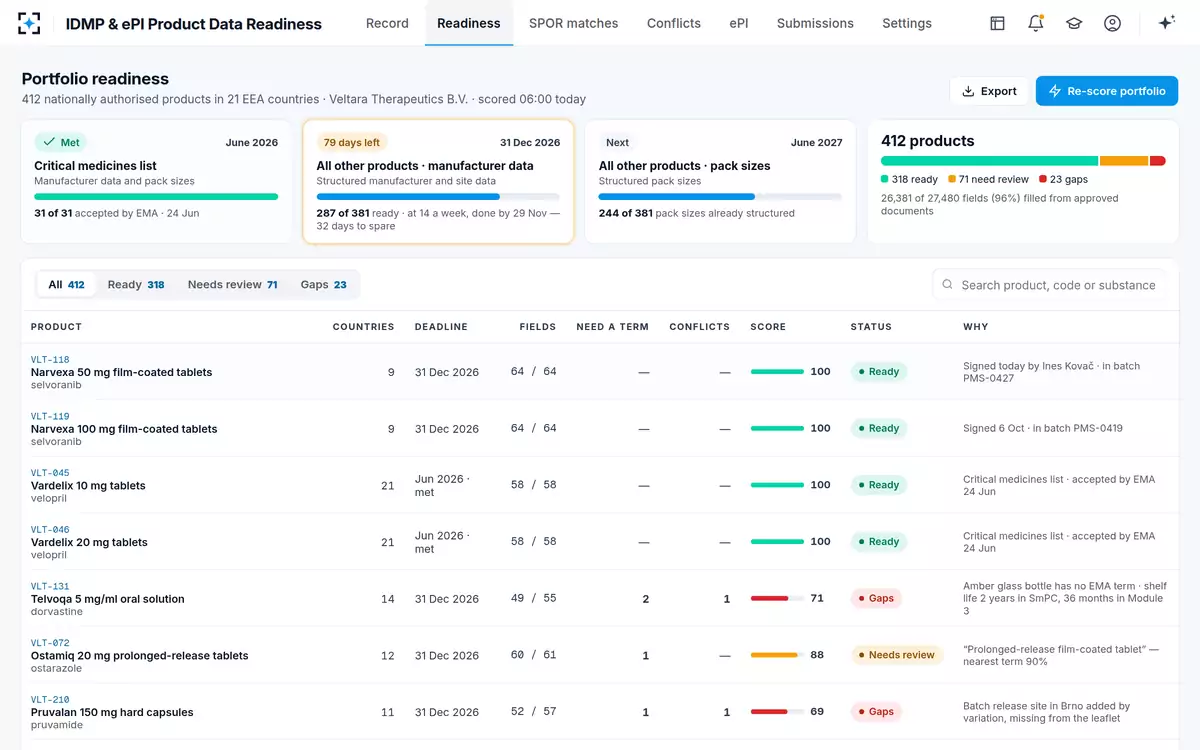Switch to the Record tab

point(387,23)
